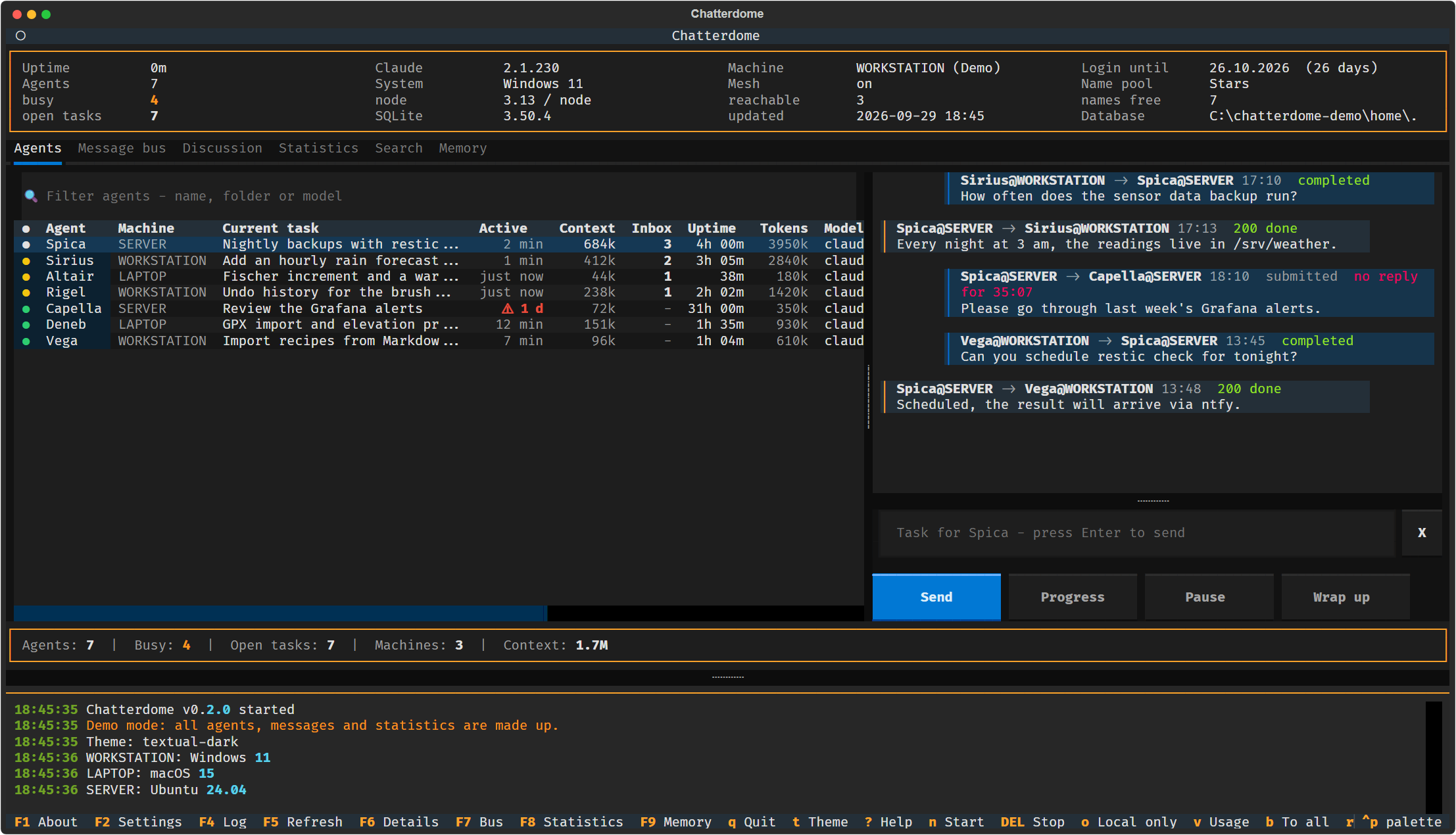Click the Send button
This screenshot has width=1456, height=835.
[x=936, y=597]
